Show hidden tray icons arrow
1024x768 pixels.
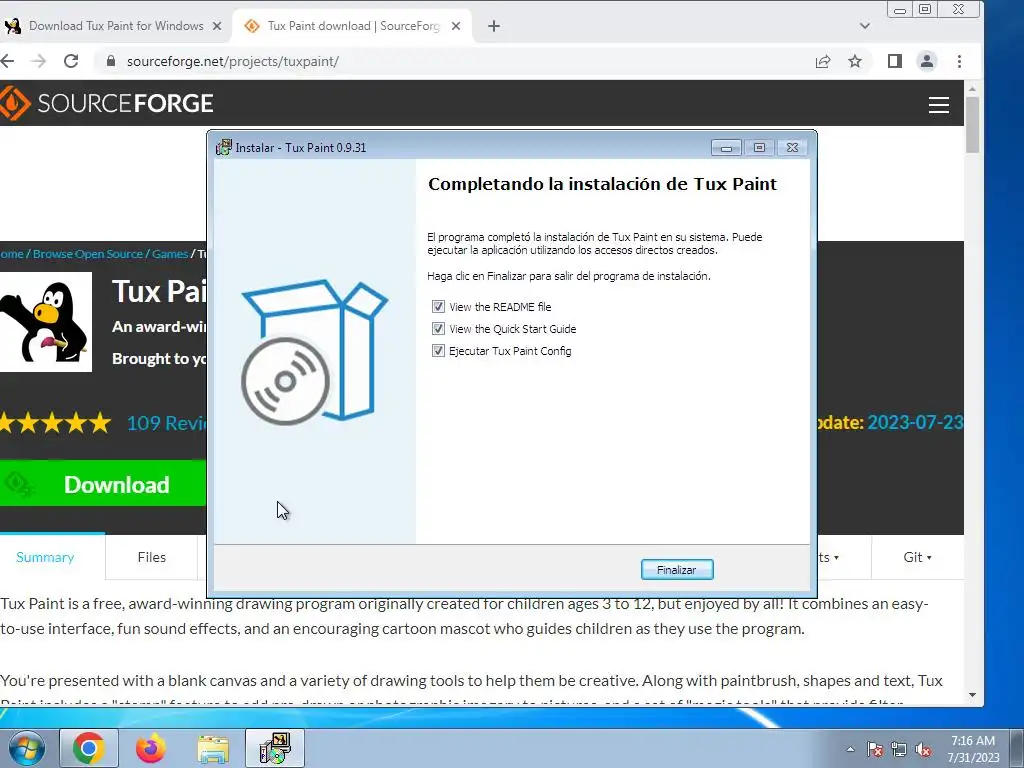click(x=850, y=748)
